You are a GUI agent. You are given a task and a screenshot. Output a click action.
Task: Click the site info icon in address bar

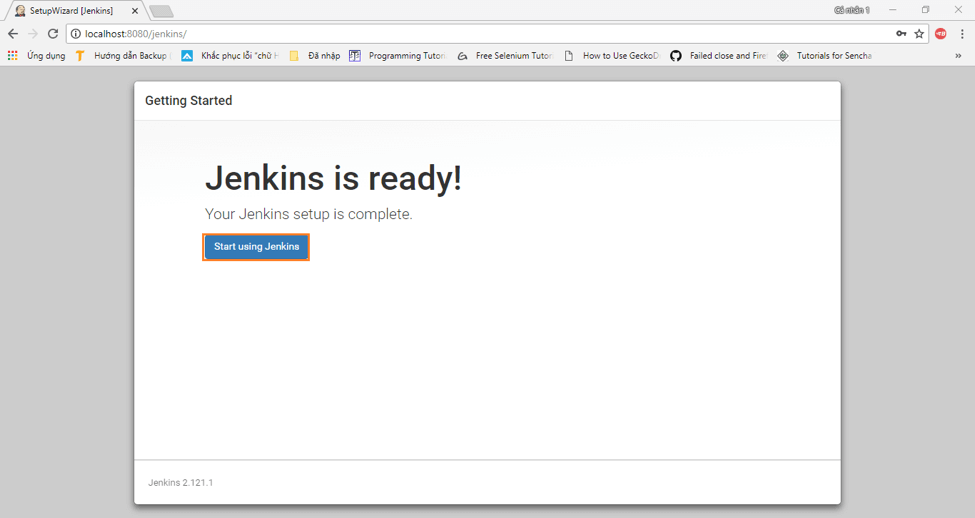[75, 34]
